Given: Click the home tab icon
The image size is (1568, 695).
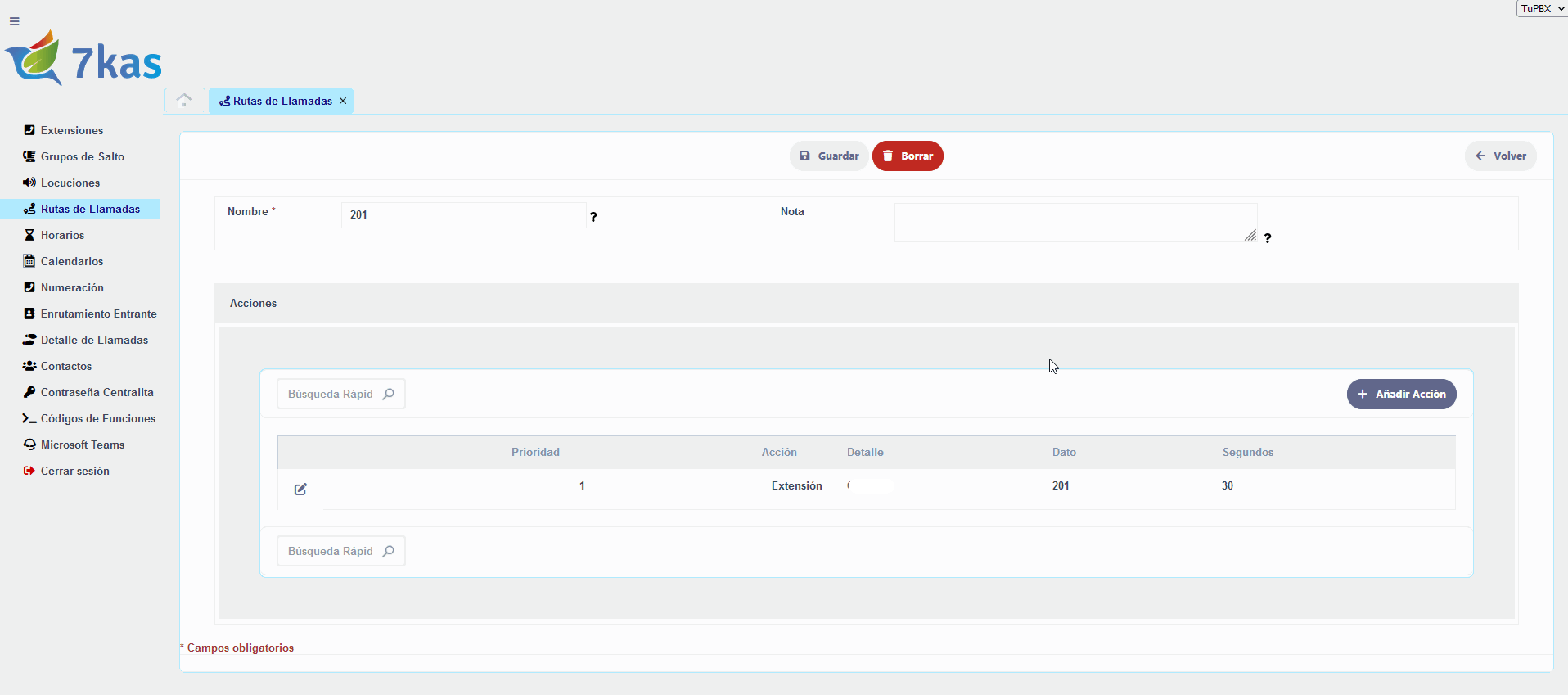Looking at the screenshot, I should [184, 101].
